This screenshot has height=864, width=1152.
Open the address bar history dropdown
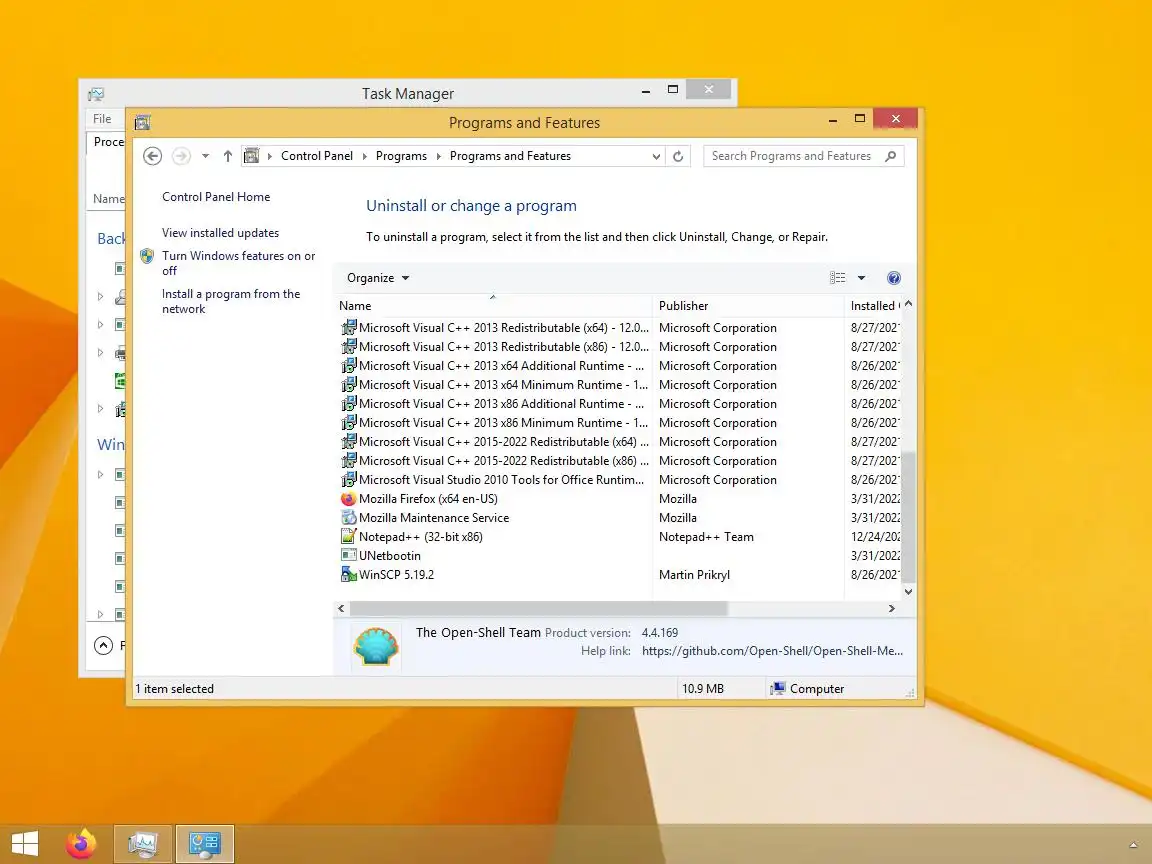656,156
